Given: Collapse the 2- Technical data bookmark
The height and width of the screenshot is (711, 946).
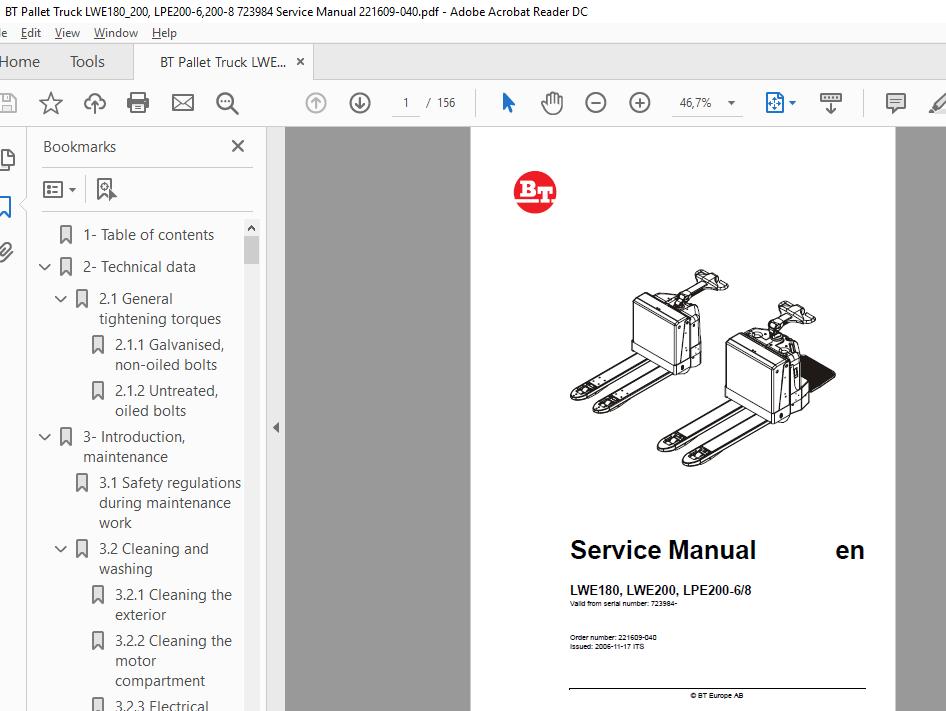Looking at the screenshot, I should pyautogui.click(x=45, y=267).
